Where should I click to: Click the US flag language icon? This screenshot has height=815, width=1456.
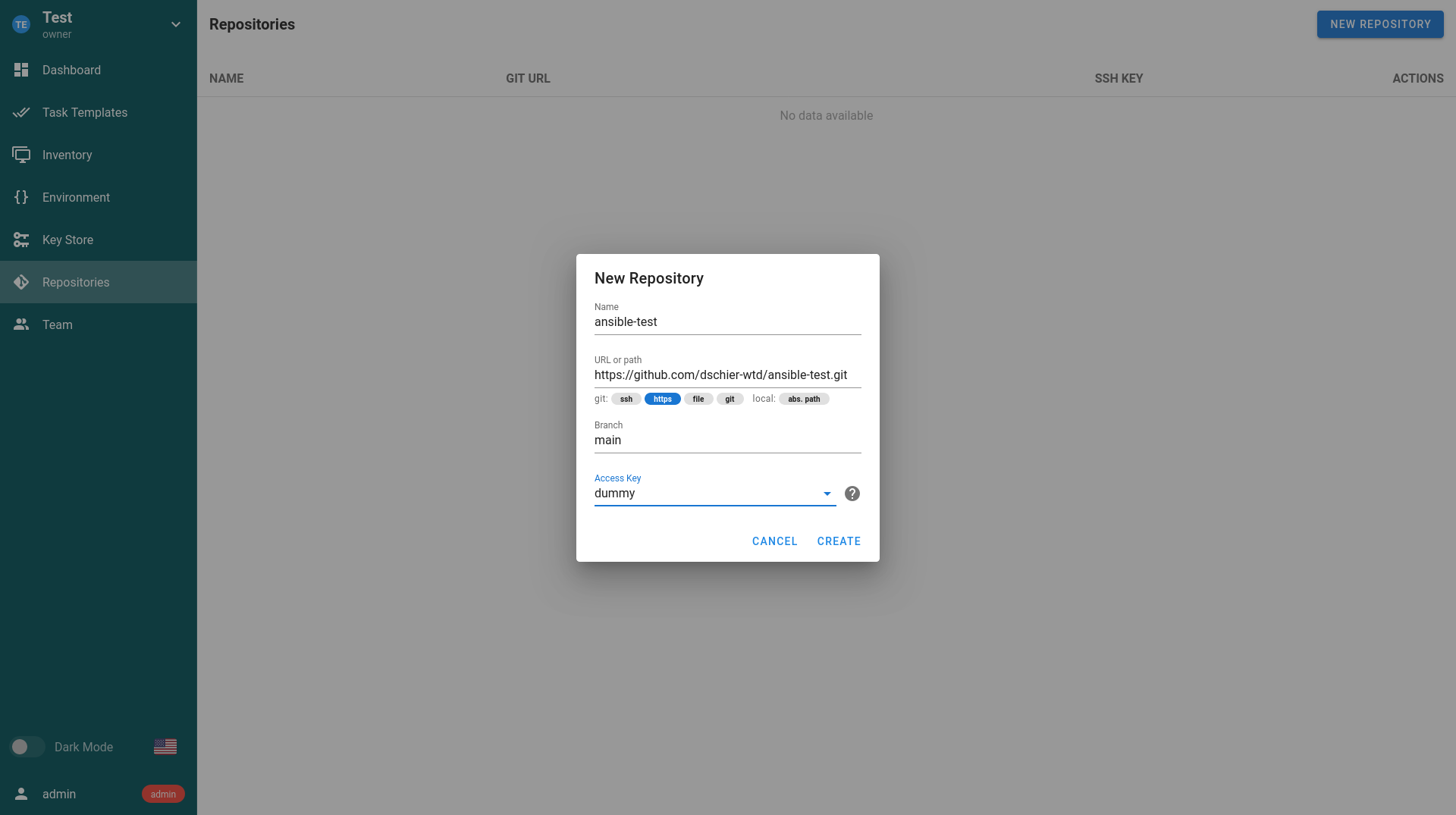pos(165,747)
